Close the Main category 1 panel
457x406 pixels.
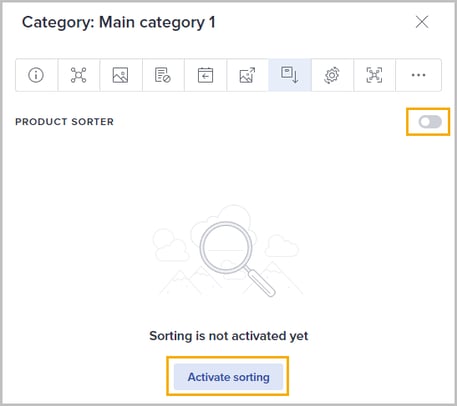tap(422, 22)
